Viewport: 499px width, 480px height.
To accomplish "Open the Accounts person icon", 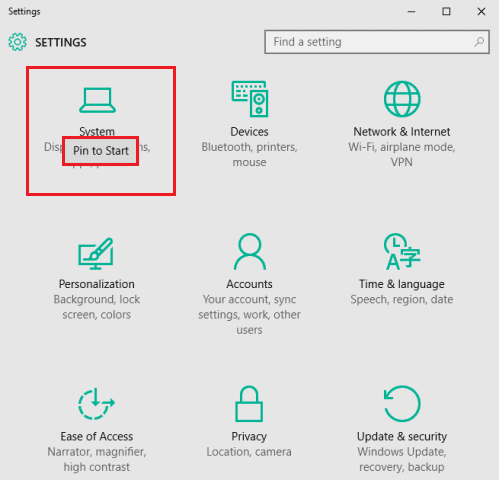I will (250, 252).
